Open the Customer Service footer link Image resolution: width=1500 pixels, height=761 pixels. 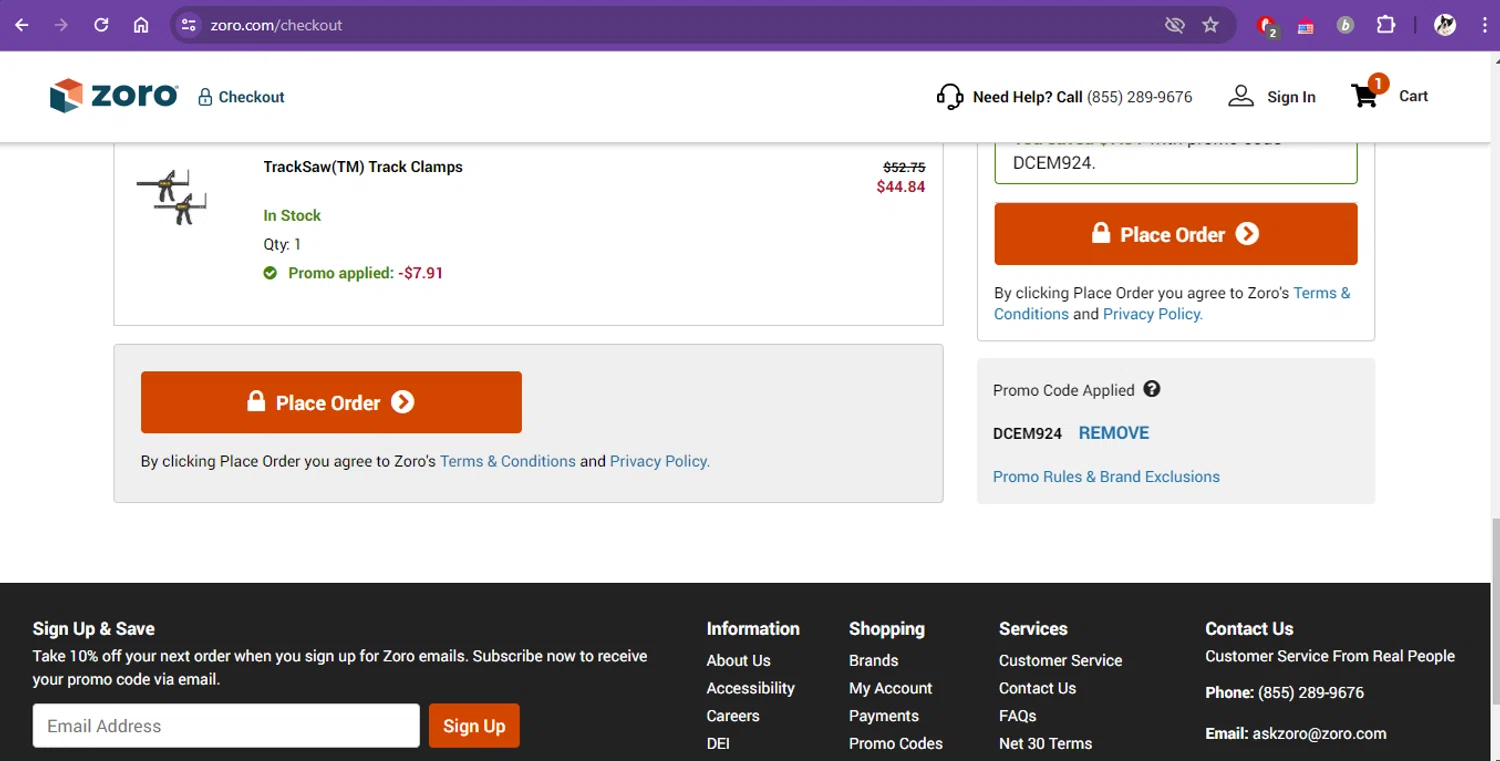tap(1060, 660)
